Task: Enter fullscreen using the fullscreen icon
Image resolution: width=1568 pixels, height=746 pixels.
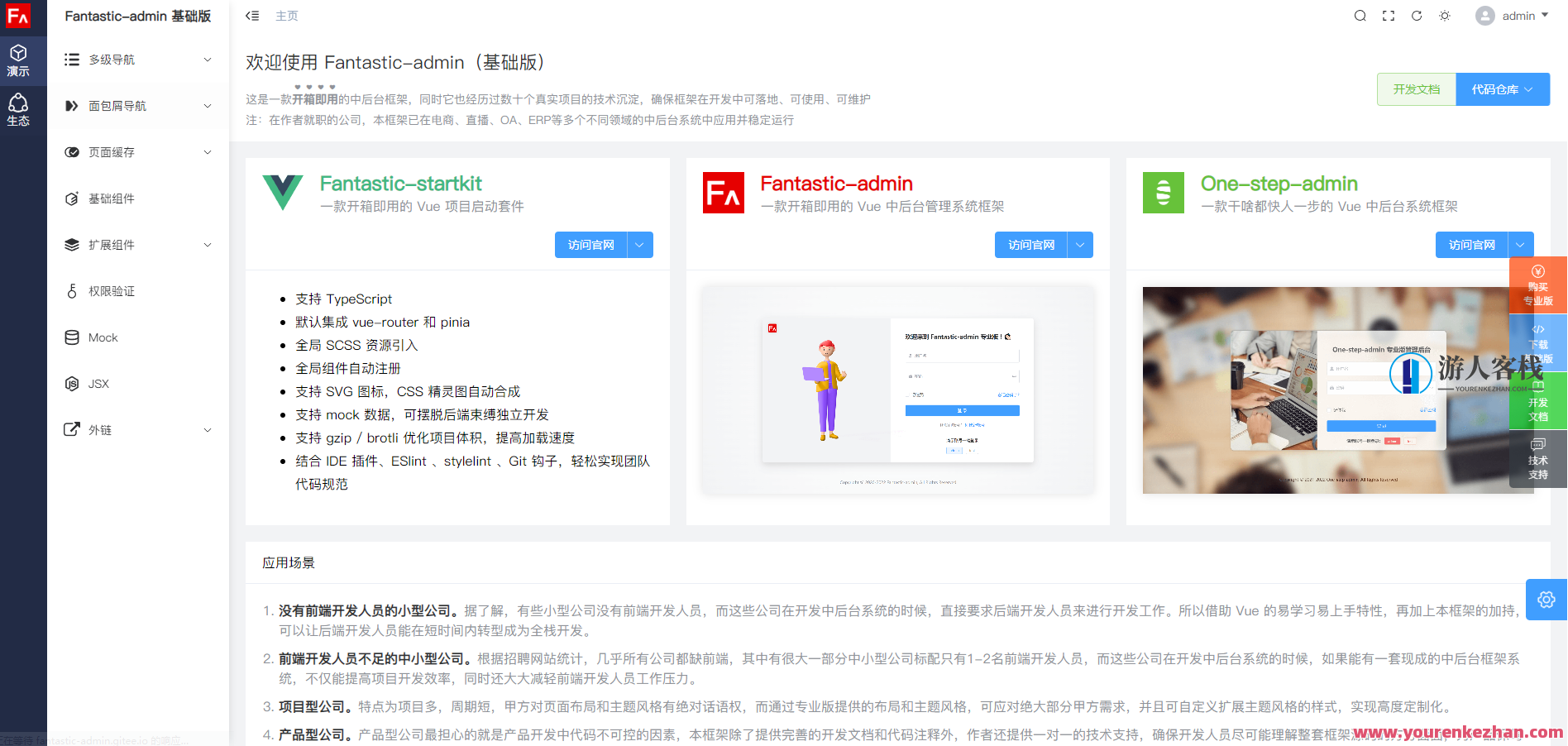Action: point(1388,15)
